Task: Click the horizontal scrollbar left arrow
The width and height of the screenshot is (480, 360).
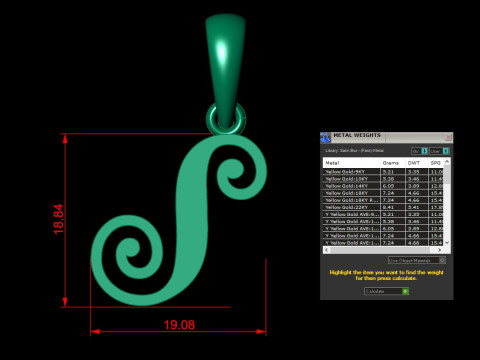Action: 327,250
